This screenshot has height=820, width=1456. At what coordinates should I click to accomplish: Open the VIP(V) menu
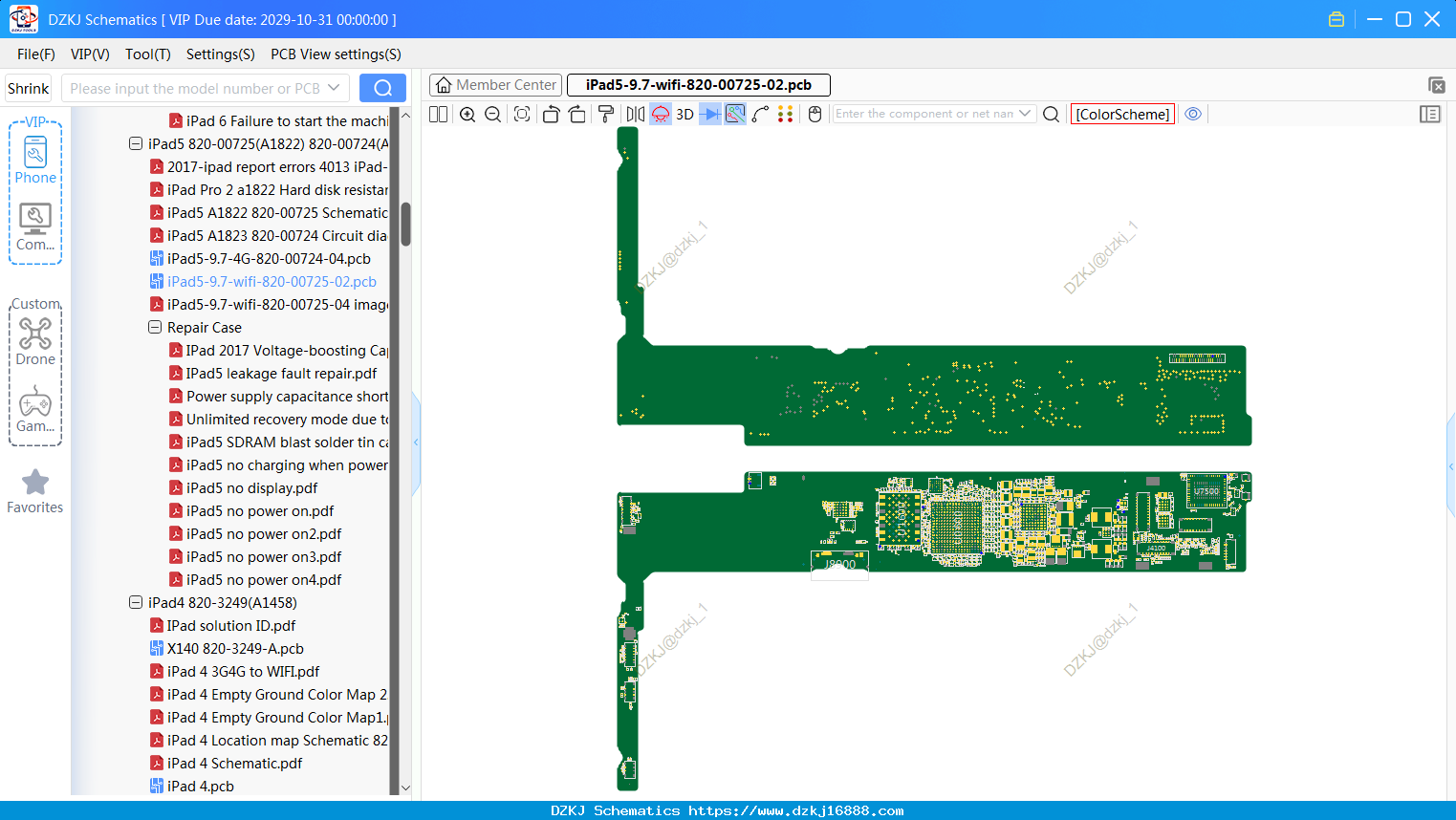[90, 54]
